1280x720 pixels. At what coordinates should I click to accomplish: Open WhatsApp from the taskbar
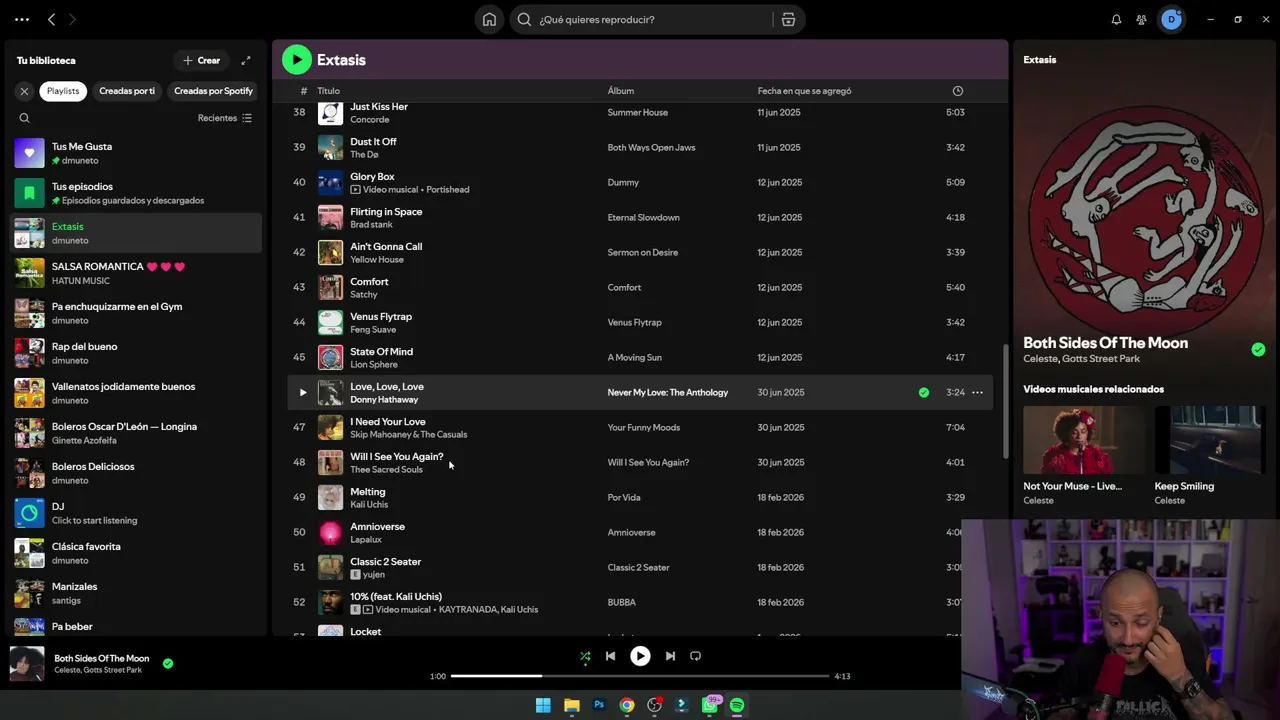tap(710, 705)
